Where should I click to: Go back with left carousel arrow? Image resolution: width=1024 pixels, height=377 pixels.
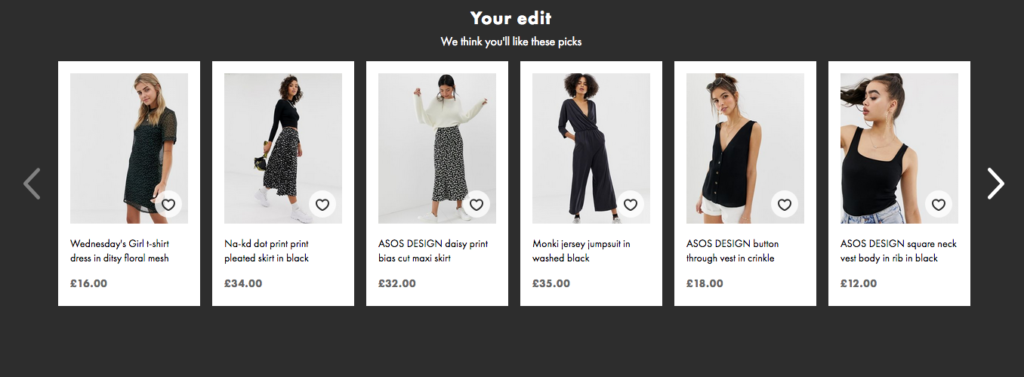(x=32, y=184)
